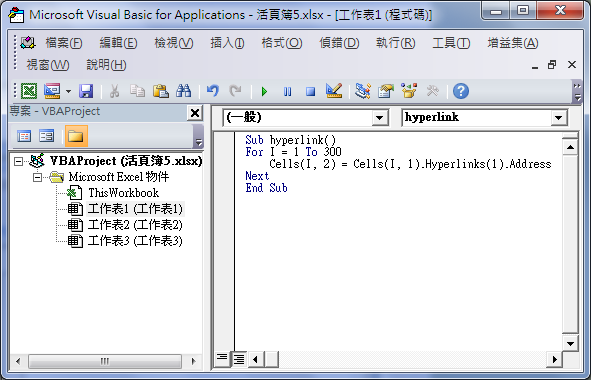Click the Paste clipboard icon

(x=161, y=91)
